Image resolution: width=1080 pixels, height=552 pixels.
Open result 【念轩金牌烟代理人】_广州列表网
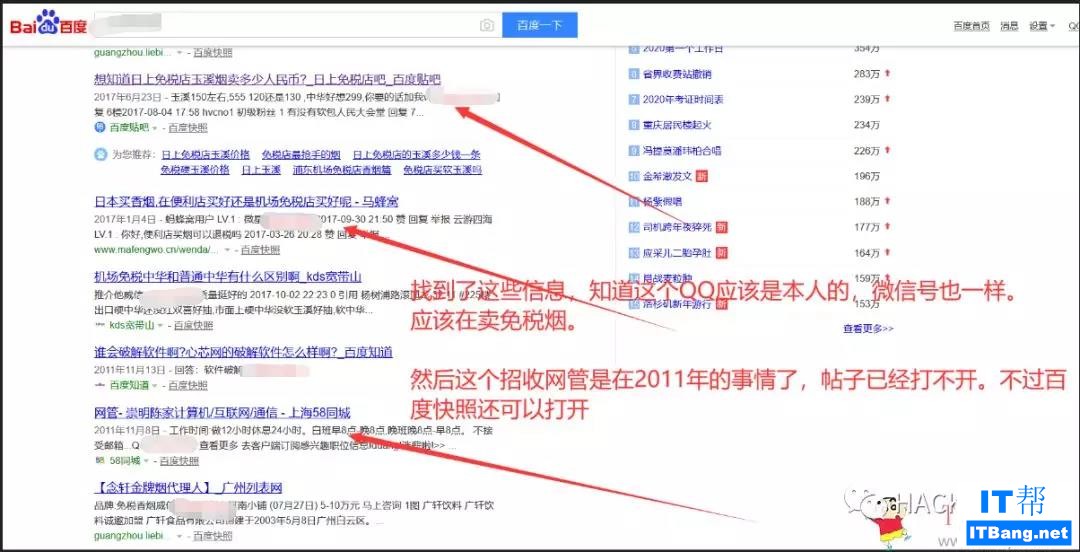point(188,488)
